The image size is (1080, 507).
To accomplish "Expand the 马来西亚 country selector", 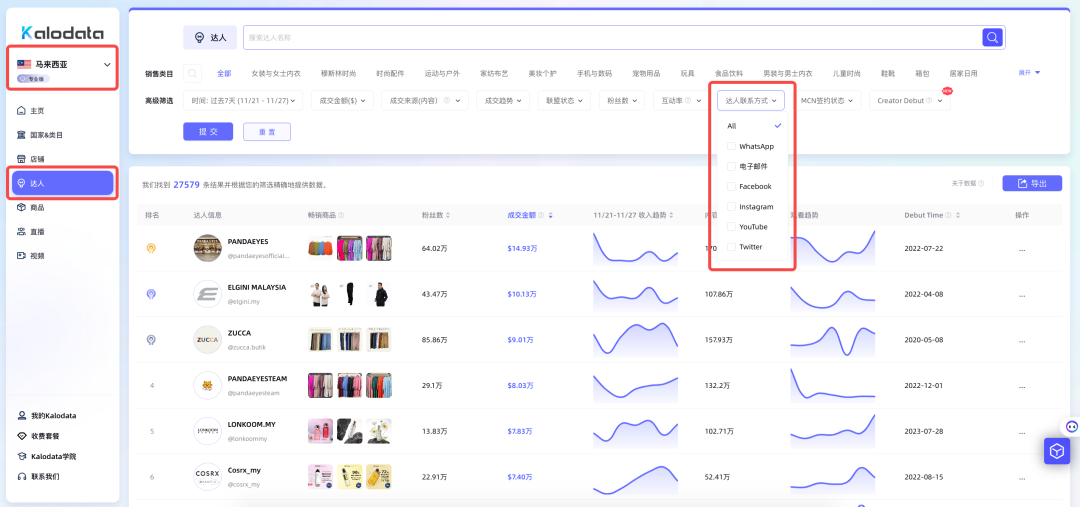I will [x=107, y=65].
